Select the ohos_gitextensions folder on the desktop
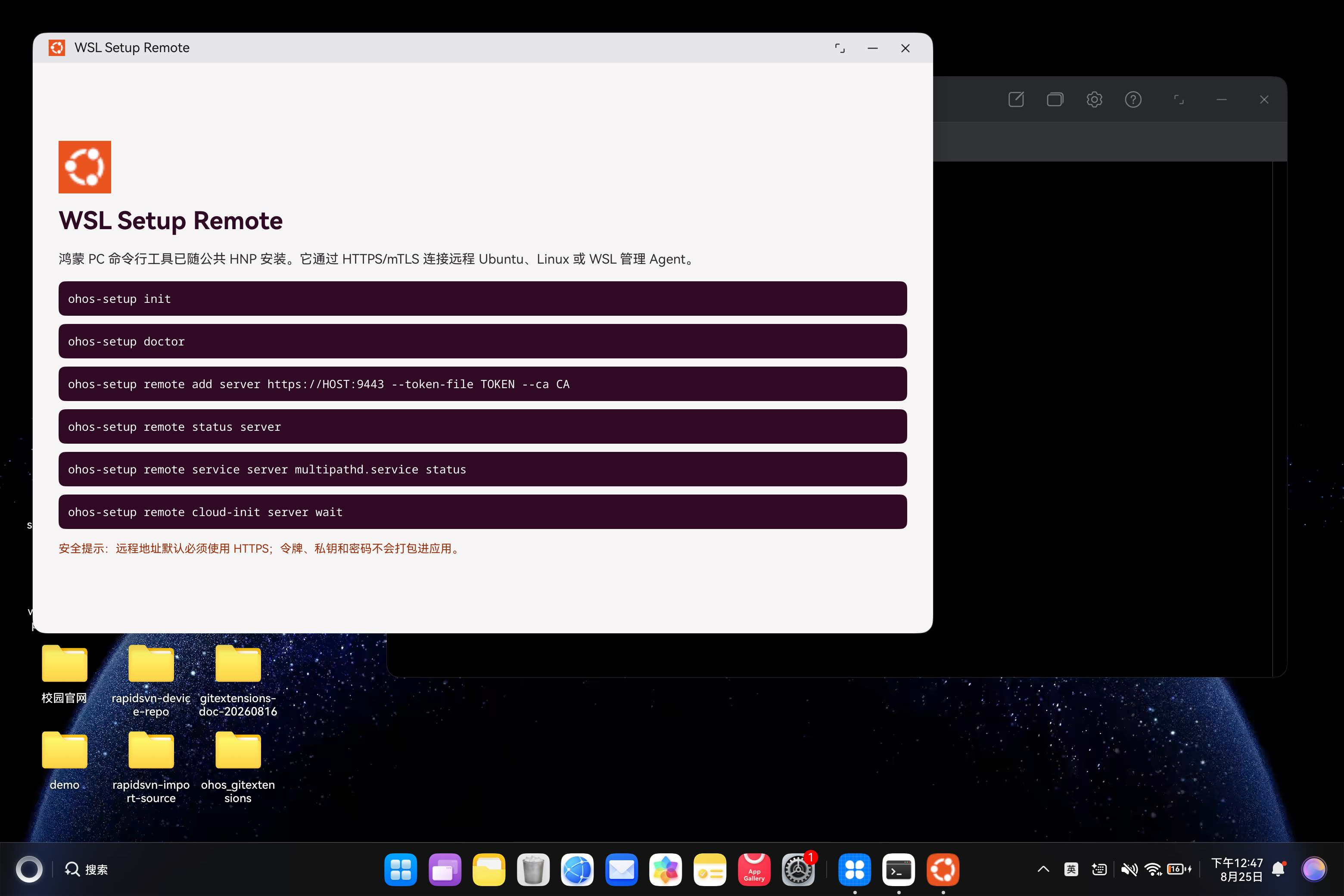Image resolution: width=1344 pixels, height=896 pixels. [x=238, y=768]
